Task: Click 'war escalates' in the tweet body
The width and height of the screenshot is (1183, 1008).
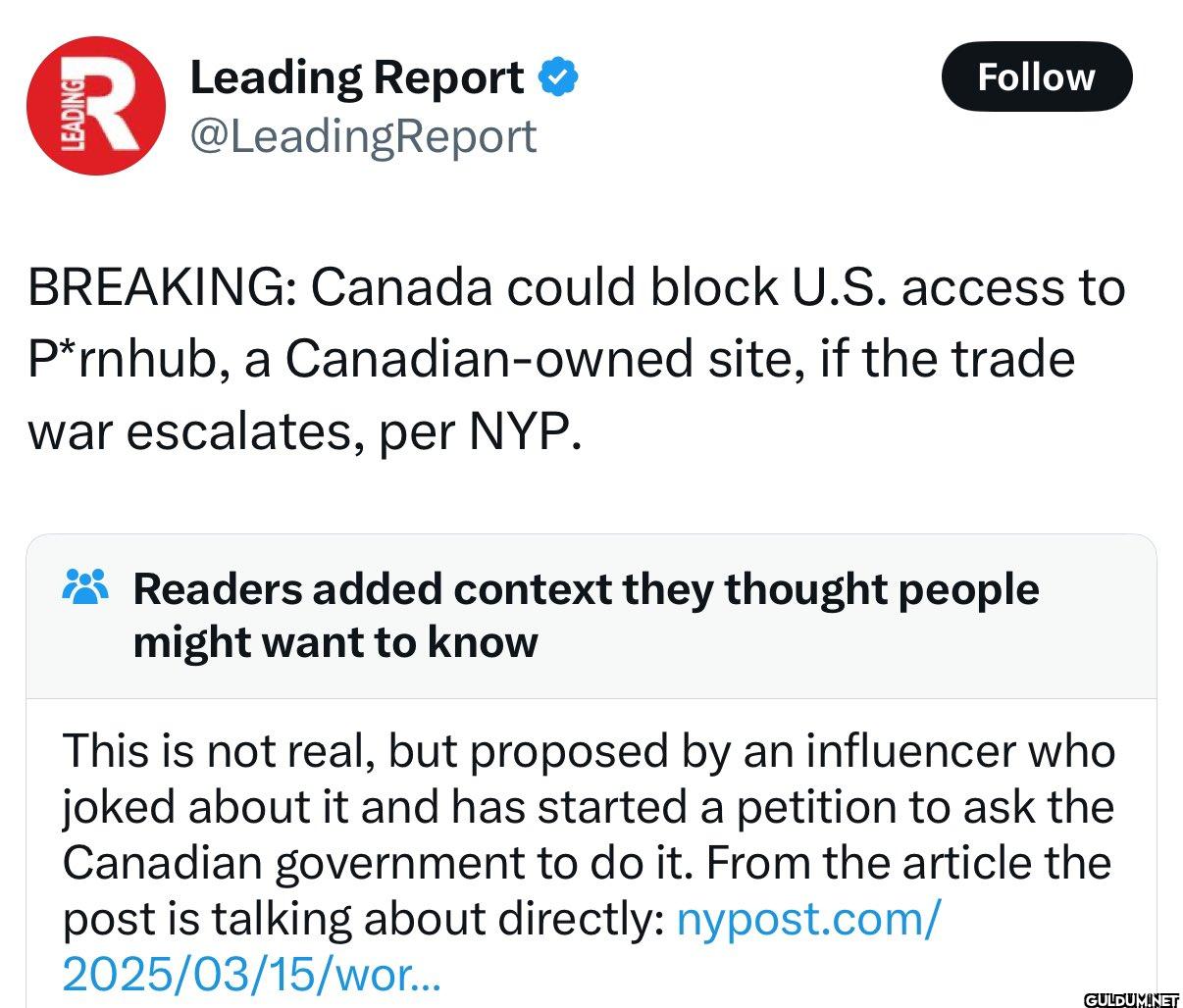Action: (x=186, y=431)
